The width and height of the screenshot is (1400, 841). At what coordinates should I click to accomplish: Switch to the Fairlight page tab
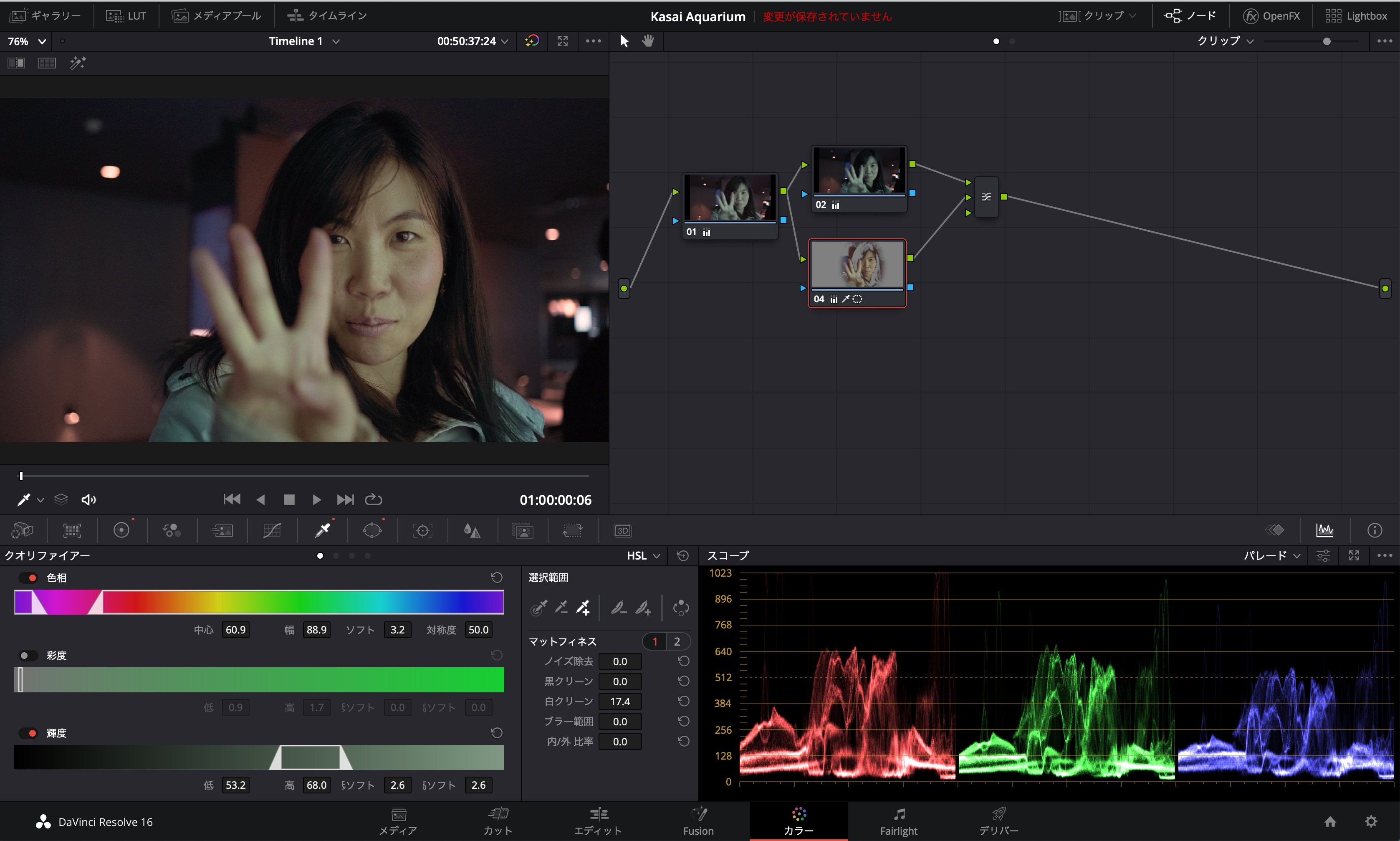pos(898,821)
